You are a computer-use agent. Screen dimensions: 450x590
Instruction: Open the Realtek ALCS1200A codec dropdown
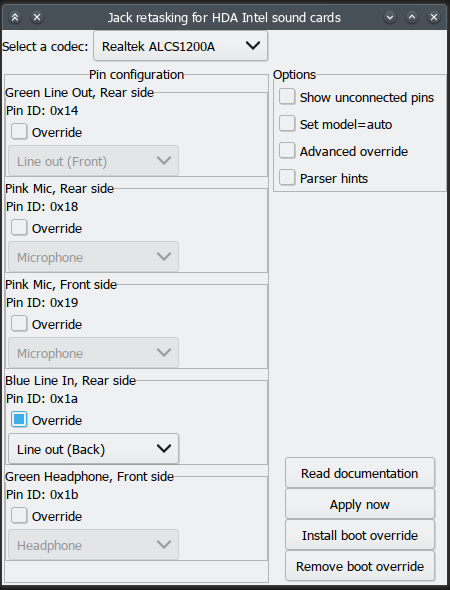[x=181, y=46]
